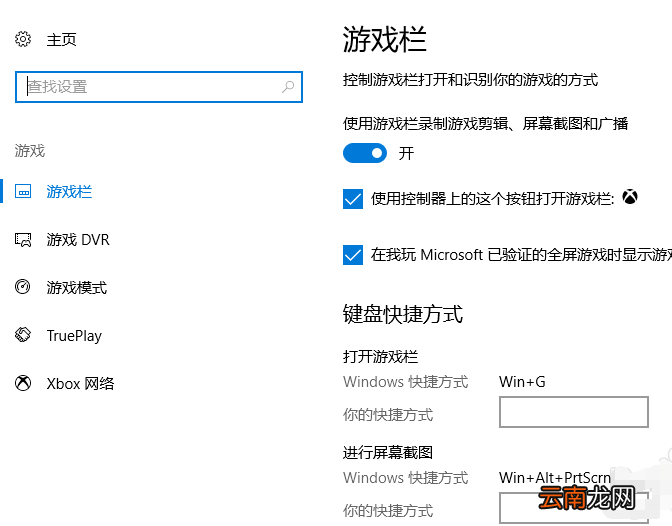Image resolution: width=672 pixels, height=526 pixels.
Task: Click custom shortcut field for 进行屏幕截图
Action: coord(574,508)
